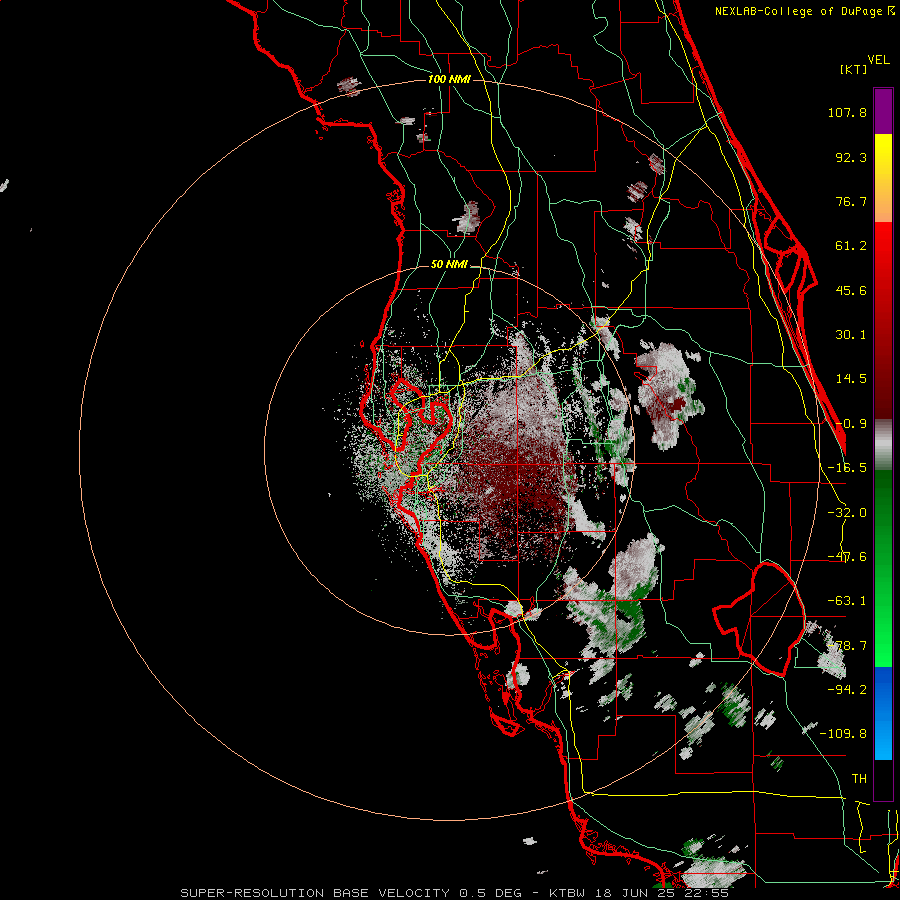This screenshot has width=900, height=900.
Task: Select the -16.5 velocity scale label
Action: [847, 468]
